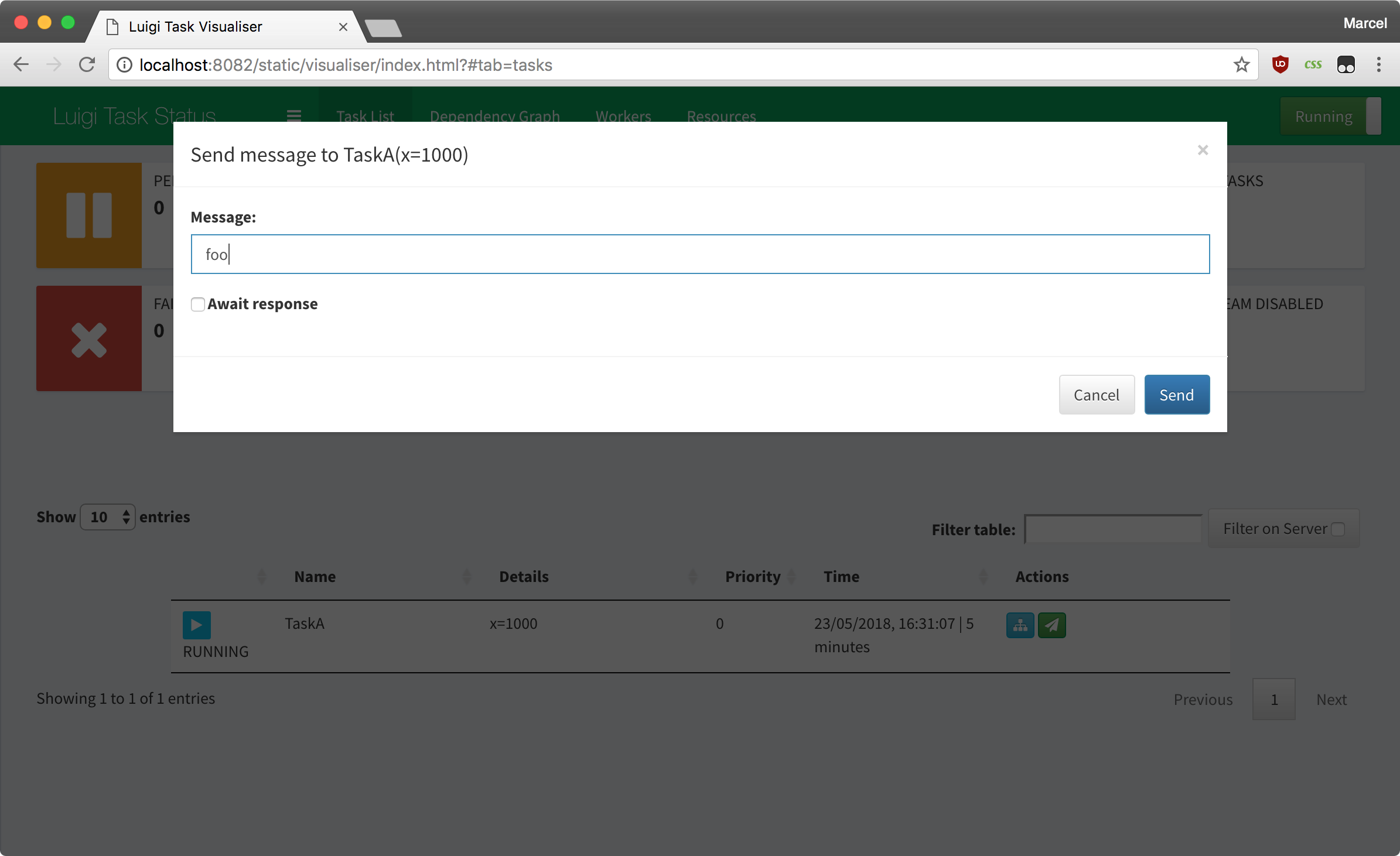Go to the Next page
The height and width of the screenshot is (856, 1400).
pos(1331,699)
